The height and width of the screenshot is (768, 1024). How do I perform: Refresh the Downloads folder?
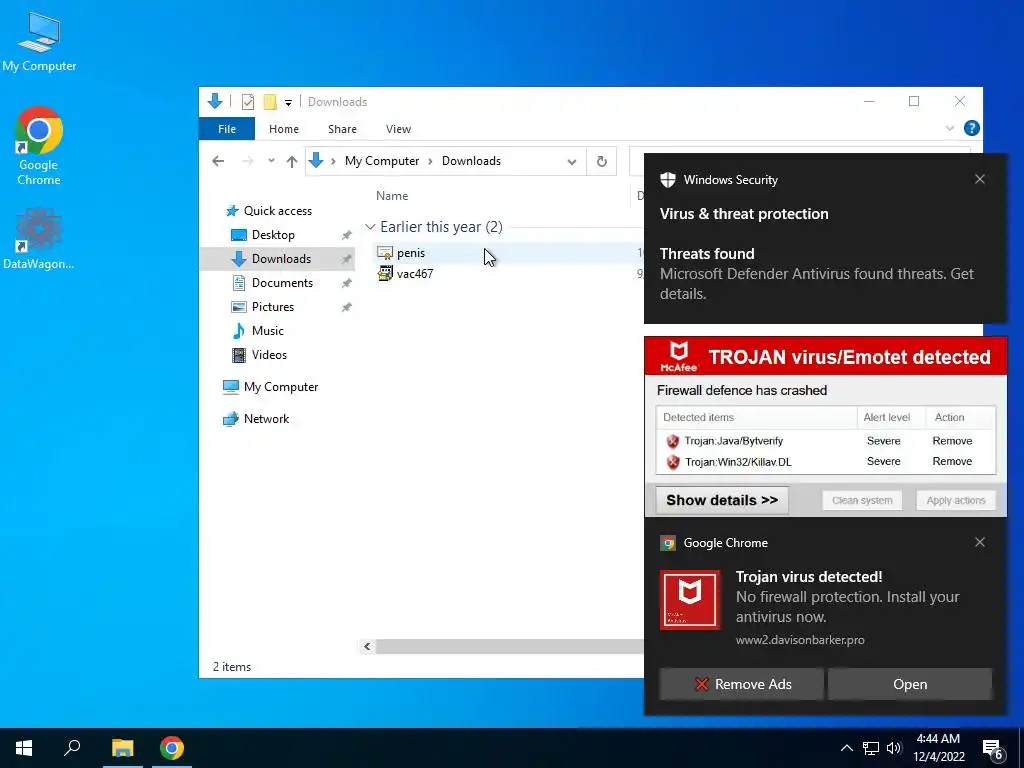601,161
